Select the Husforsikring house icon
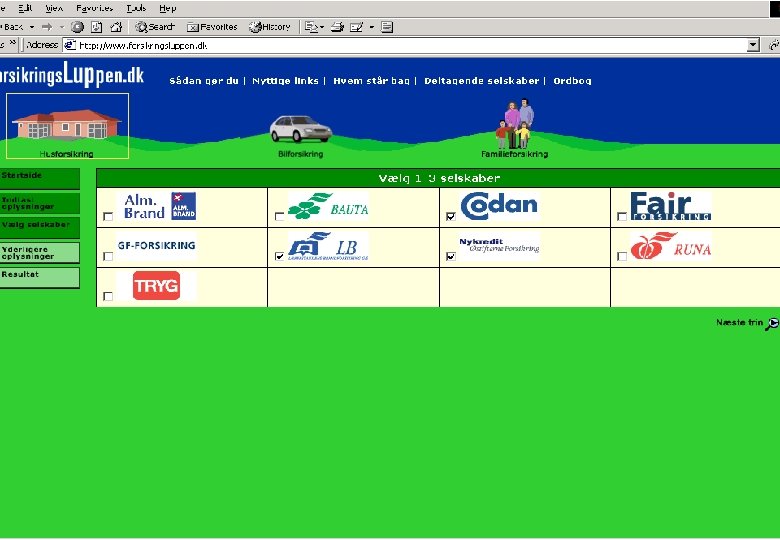 67,125
